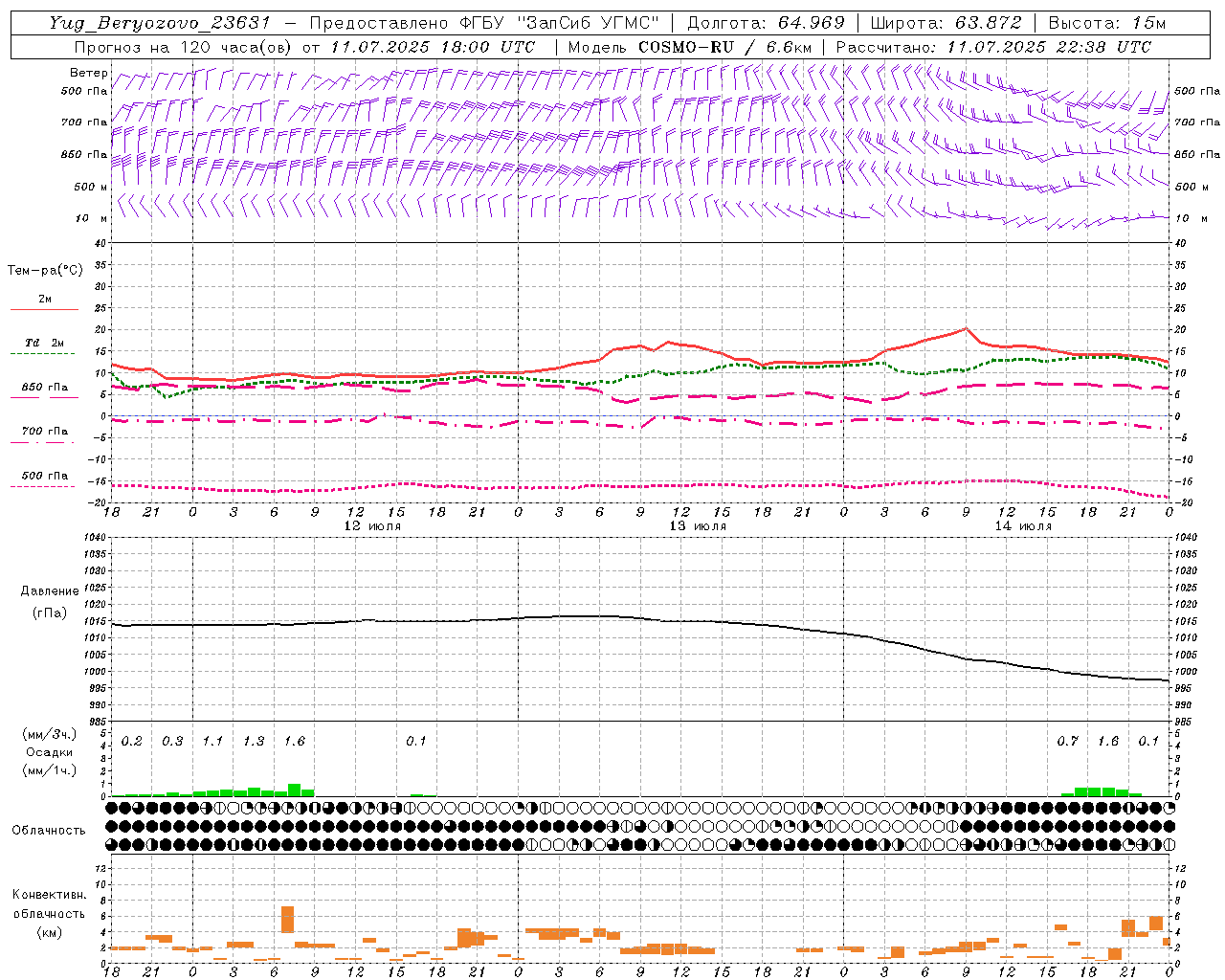The width and height of the screenshot is (1225, 980).
Task: Click the 'Модель COSMO-RU / 6.6км' model label
Action: (690, 47)
